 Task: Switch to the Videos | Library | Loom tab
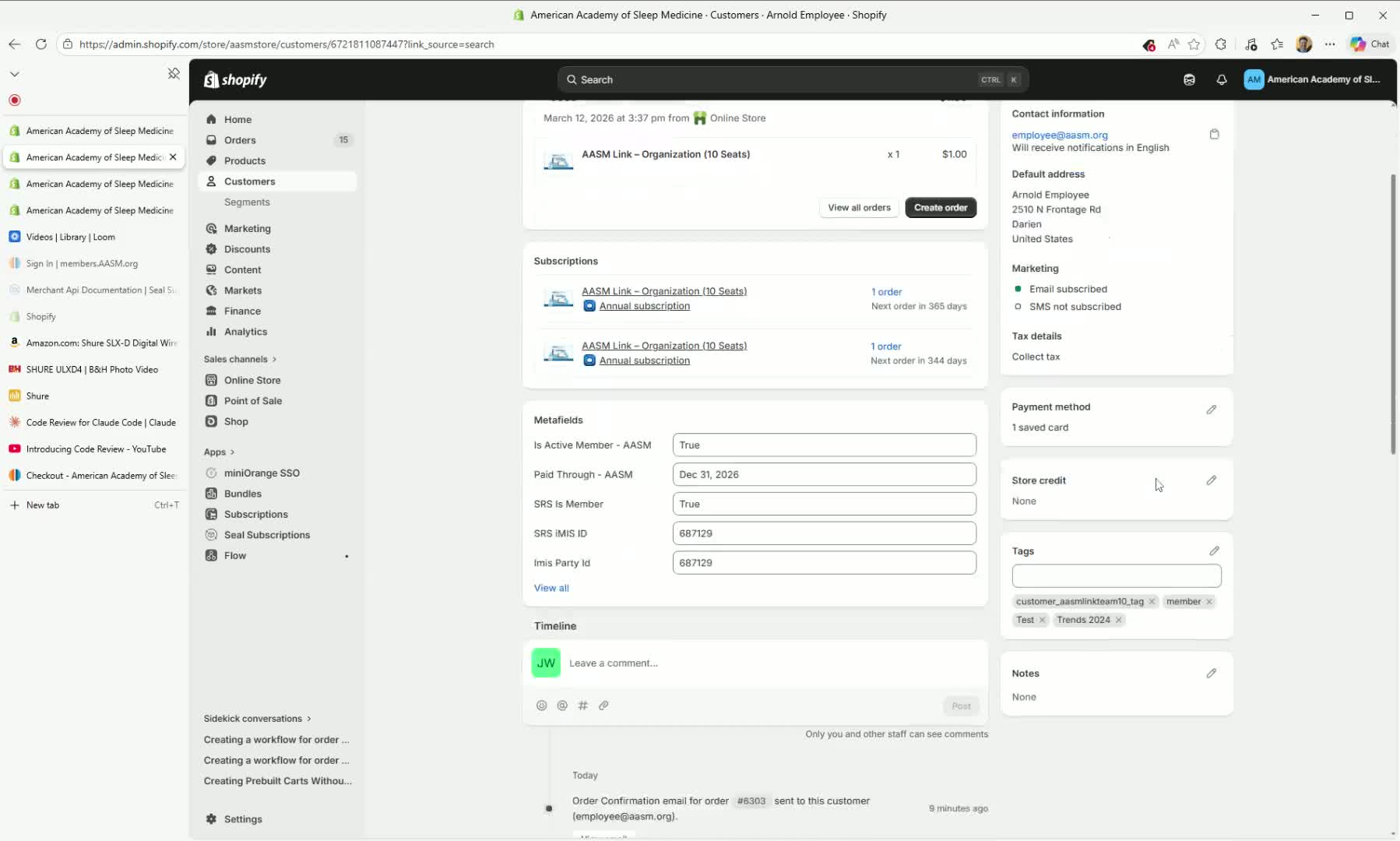(93, 237)
